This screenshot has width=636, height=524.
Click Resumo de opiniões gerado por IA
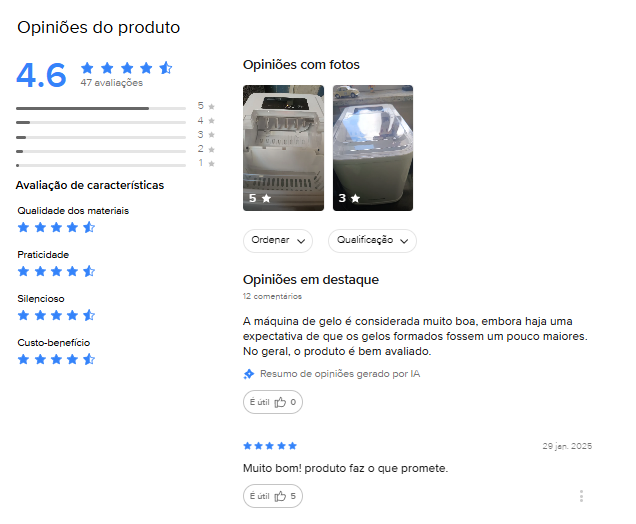(340, 374)
